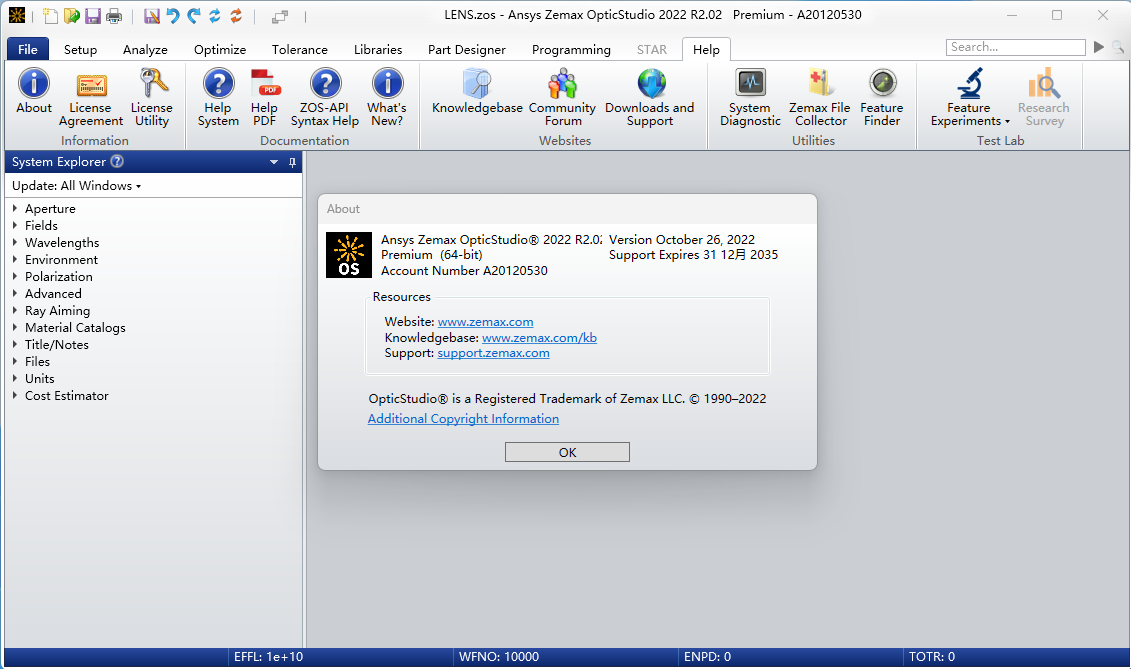Click the WFNO: 10000 status bar value
1131x669 pixels.
pyautogui.click(x=499, y=657)
